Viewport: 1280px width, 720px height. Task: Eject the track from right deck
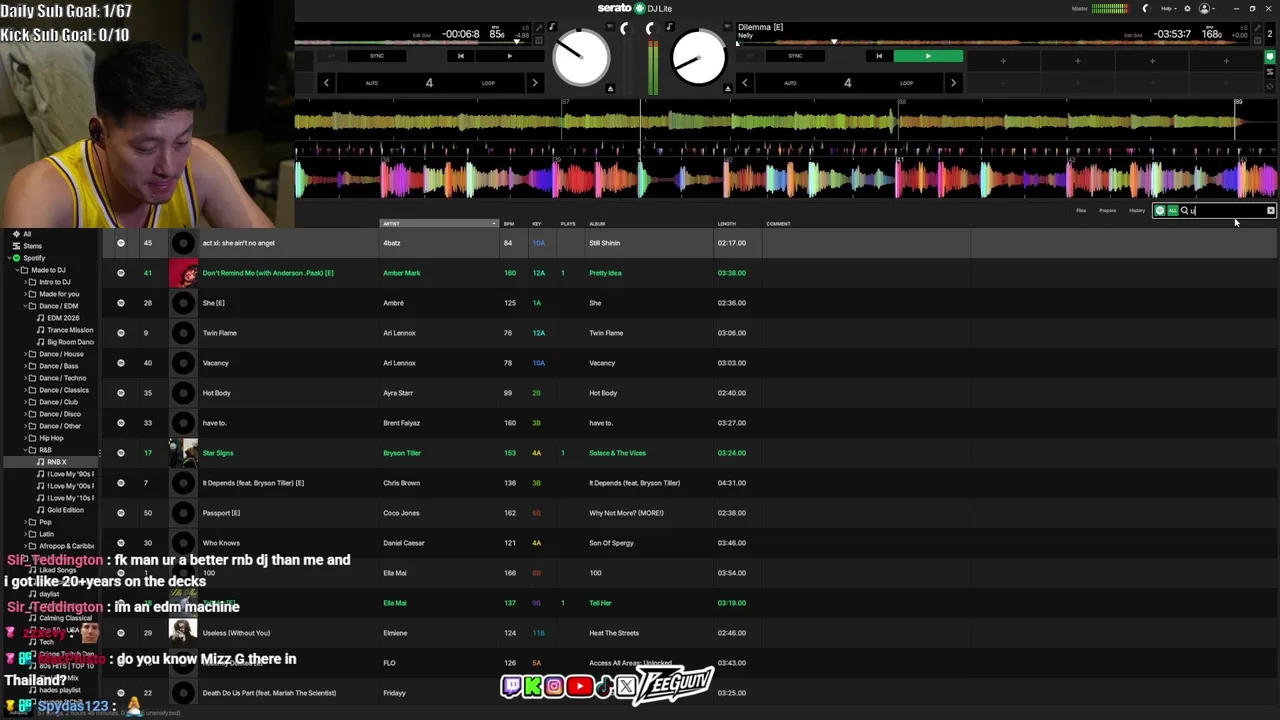click(727, 88)
